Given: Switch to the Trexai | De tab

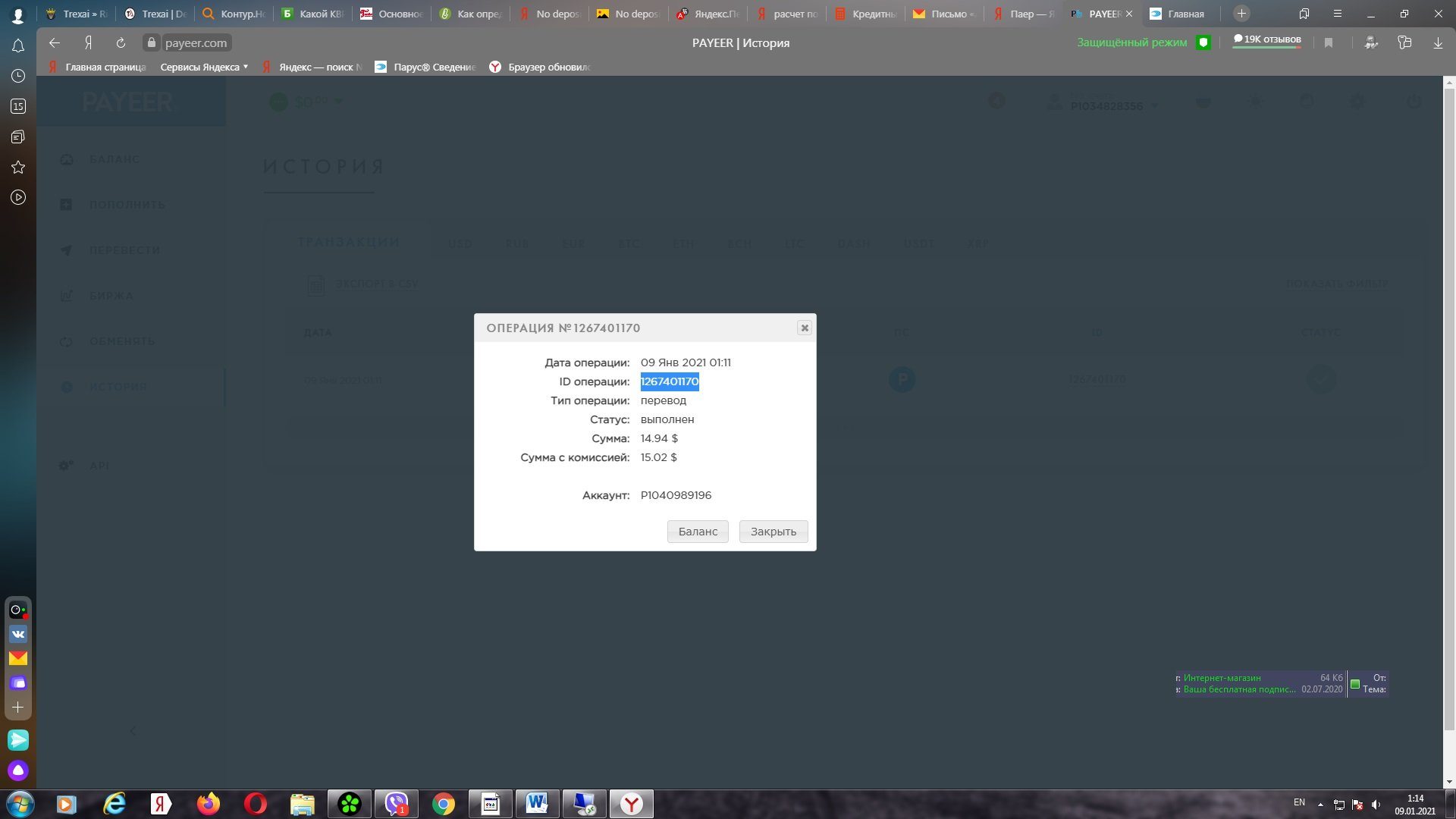Looking at the screenshot, I should (156, 14).
